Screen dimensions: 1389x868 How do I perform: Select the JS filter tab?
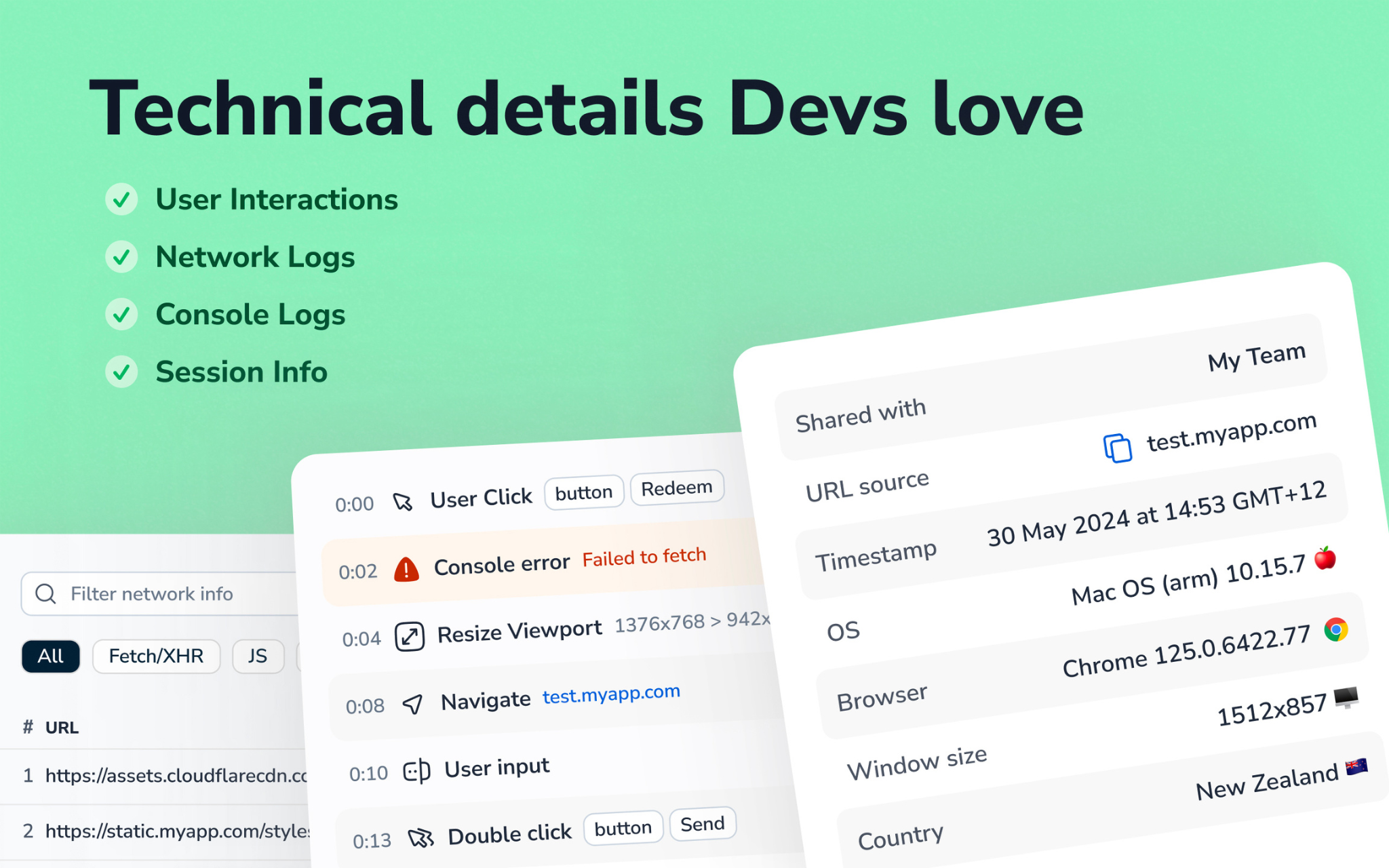coord(258,656)
